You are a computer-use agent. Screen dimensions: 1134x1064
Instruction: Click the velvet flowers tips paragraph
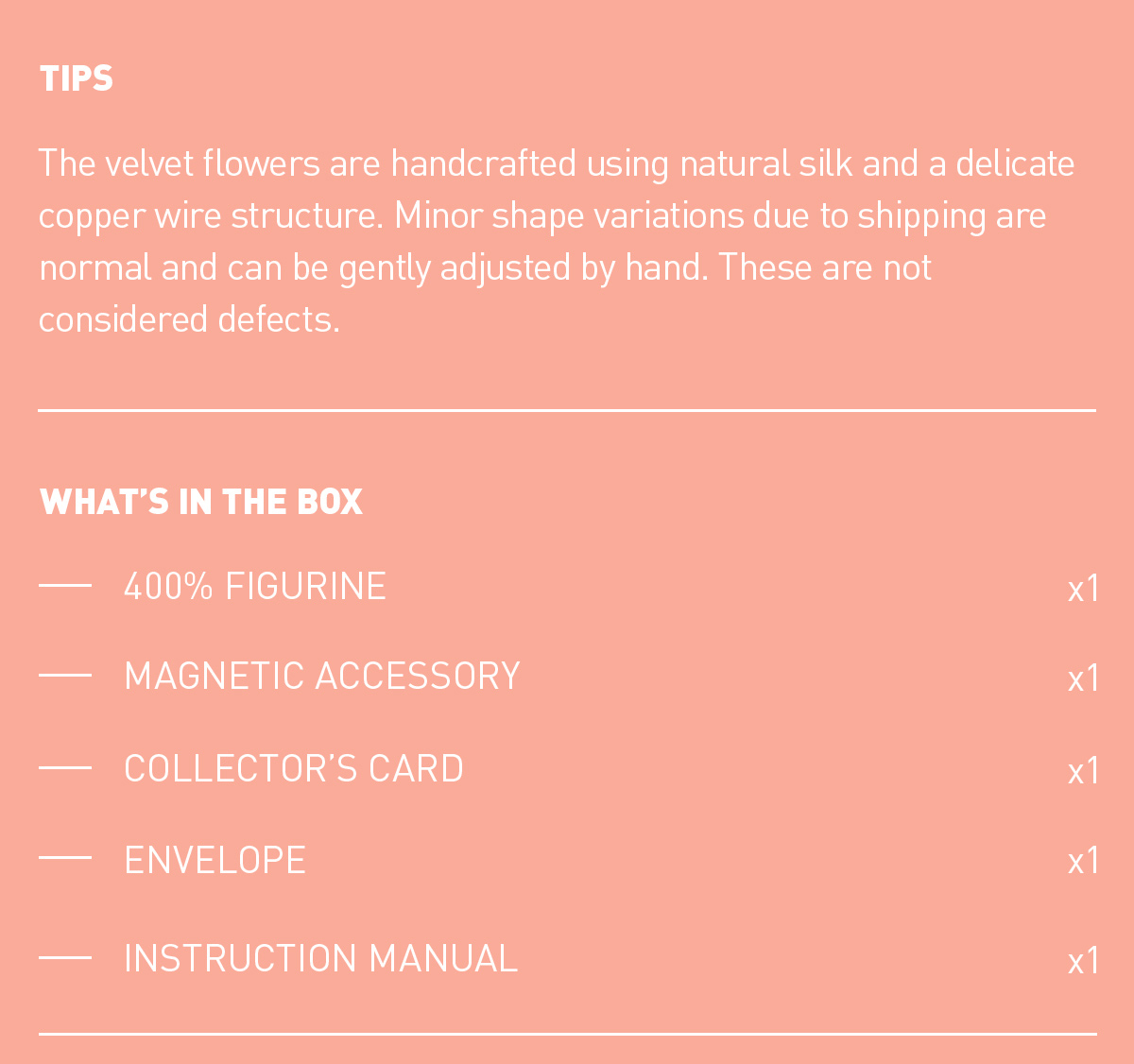[556, 241]
